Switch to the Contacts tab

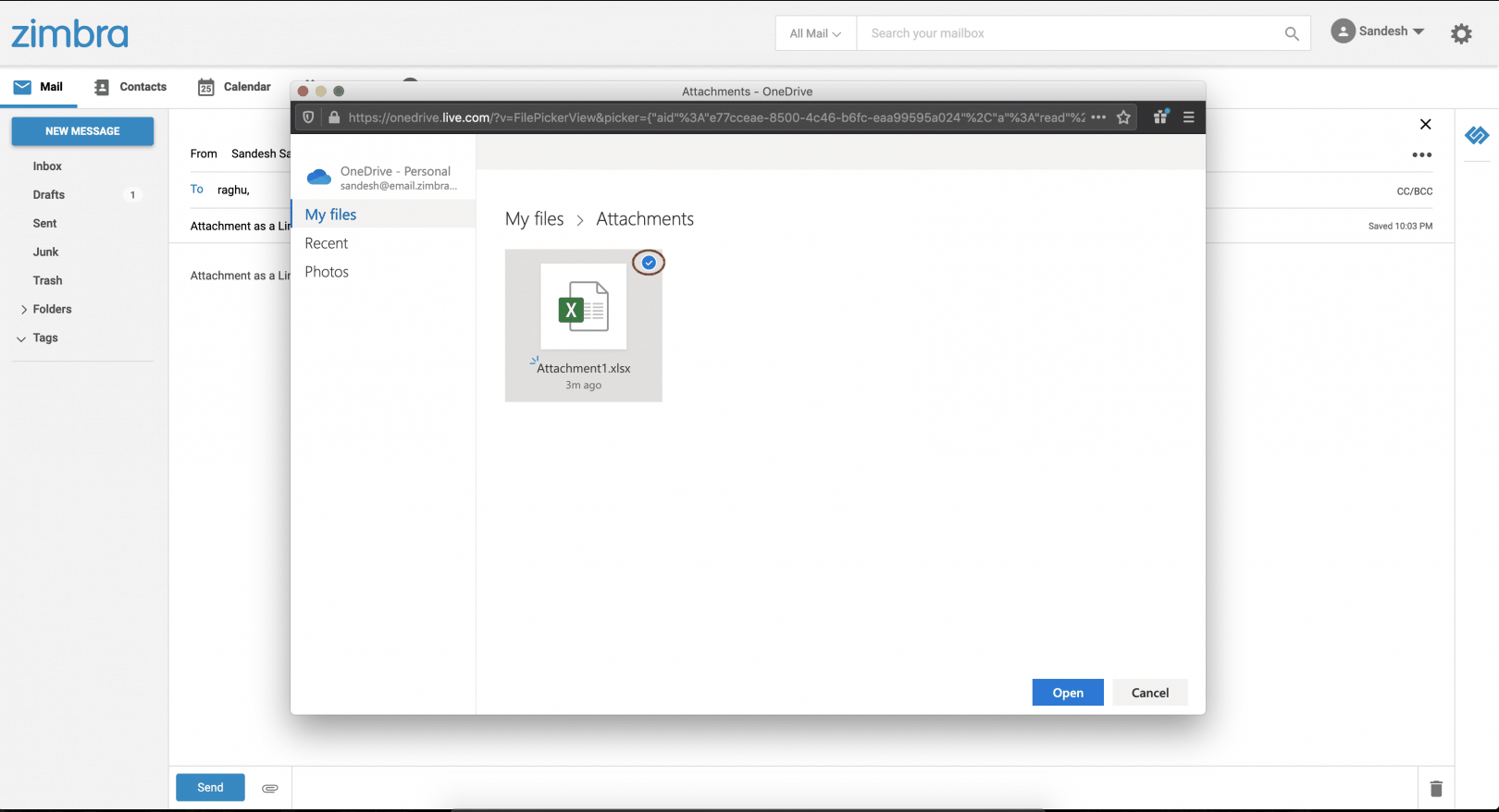point(130,87)
